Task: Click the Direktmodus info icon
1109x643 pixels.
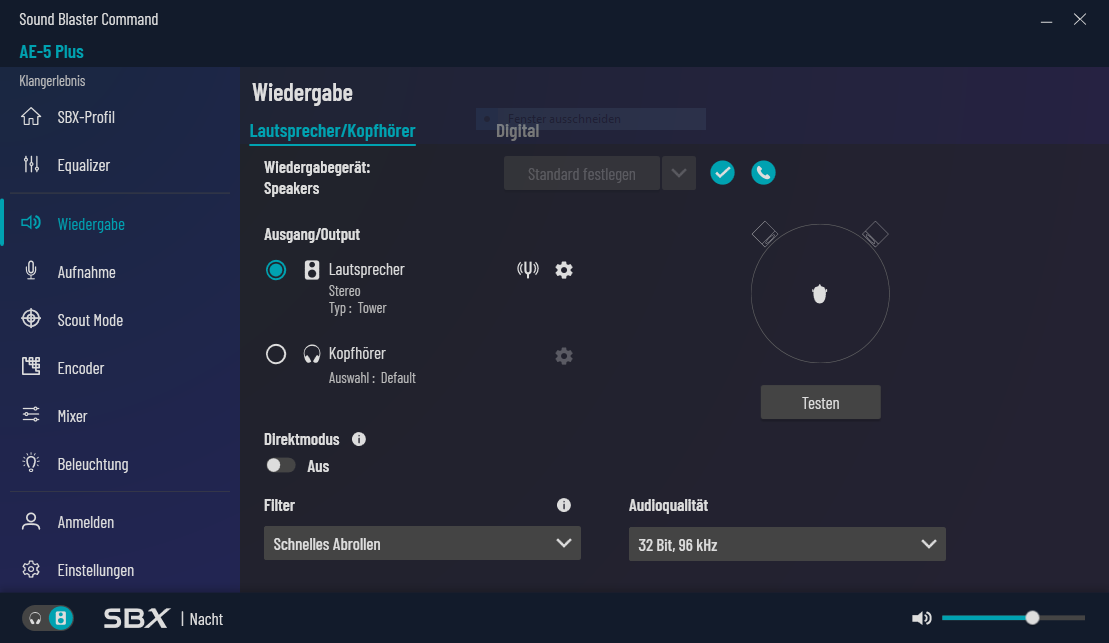Action: [x=359, y=439]
